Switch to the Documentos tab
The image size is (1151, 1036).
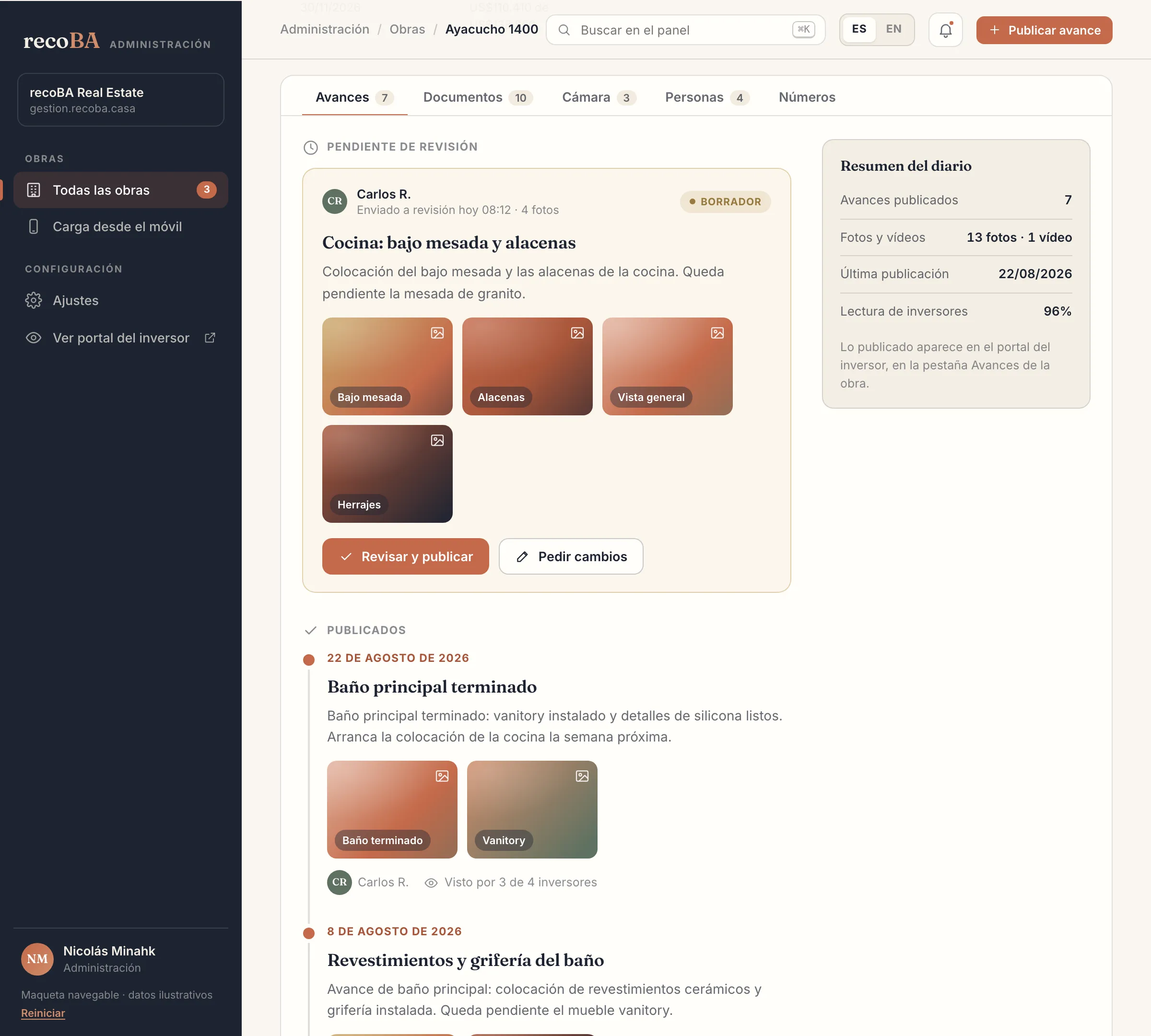(478, 97)
